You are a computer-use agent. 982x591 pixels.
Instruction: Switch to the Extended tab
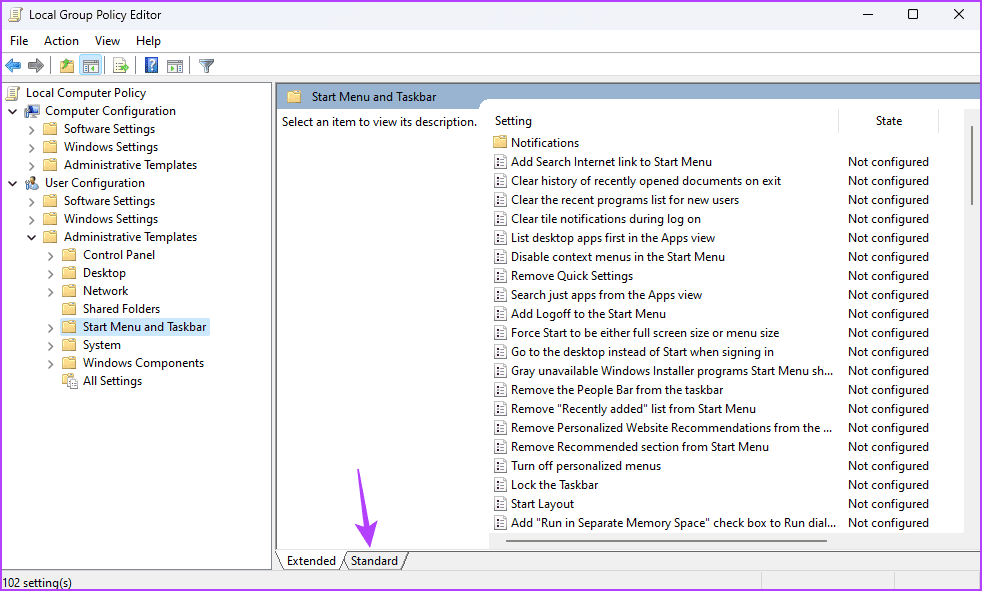tap(311, 561)
